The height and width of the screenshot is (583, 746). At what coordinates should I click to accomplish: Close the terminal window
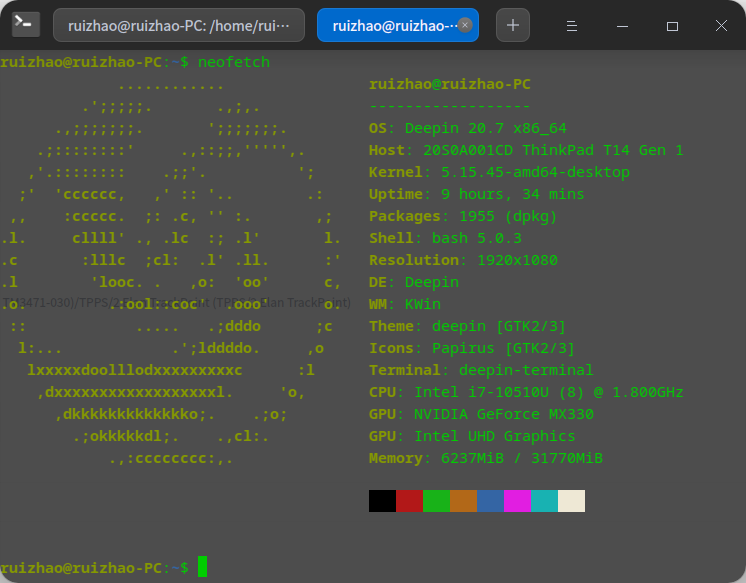[x=721, y=26]
